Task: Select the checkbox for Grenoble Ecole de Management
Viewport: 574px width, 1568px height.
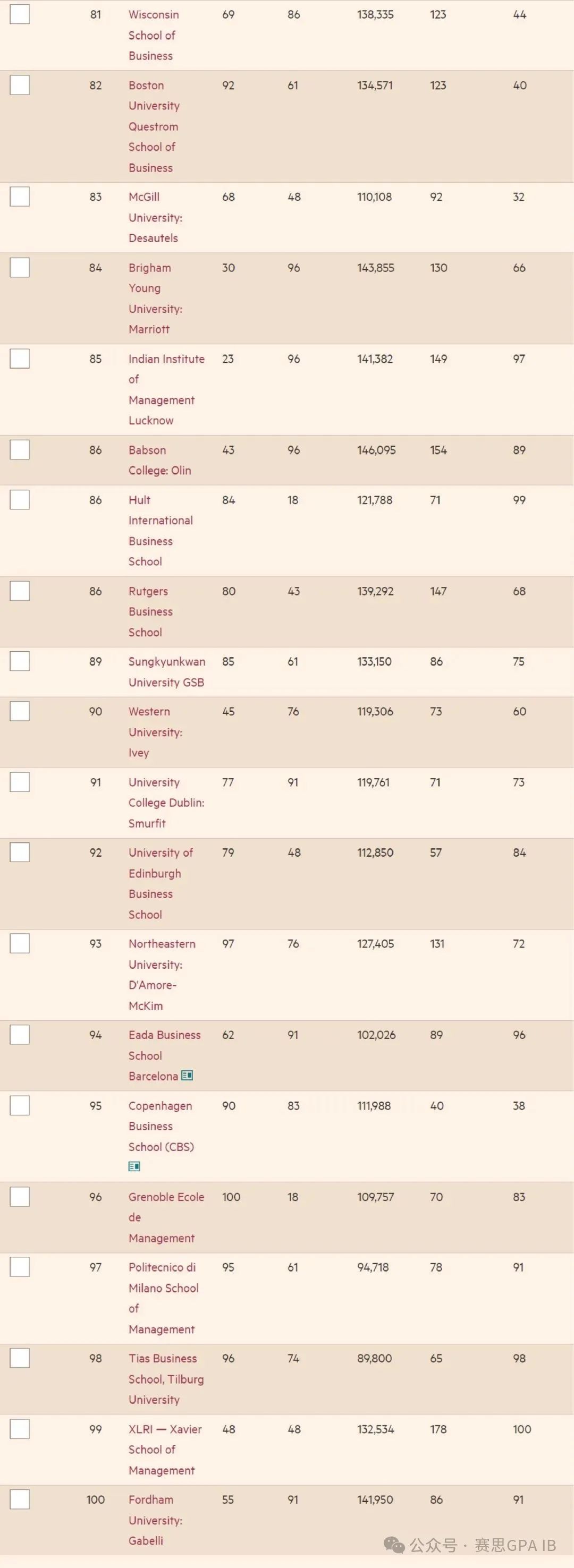Action: (x=20, y=1197)
